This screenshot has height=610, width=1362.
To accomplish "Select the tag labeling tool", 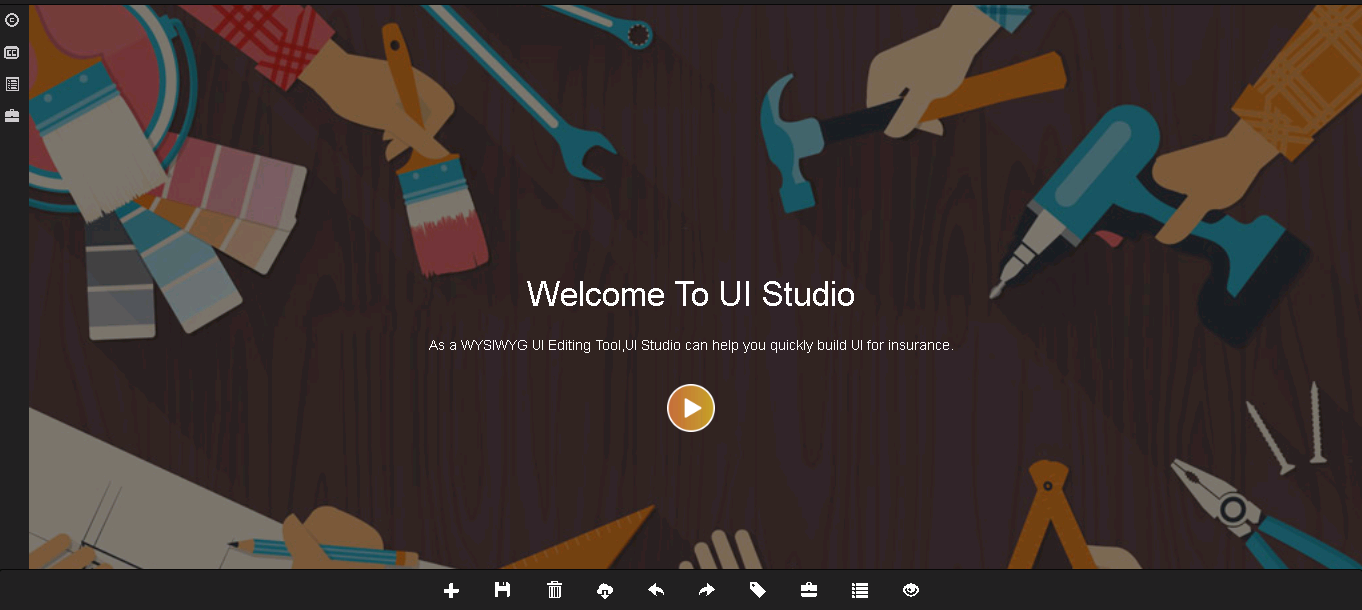I will coord(758,590).
